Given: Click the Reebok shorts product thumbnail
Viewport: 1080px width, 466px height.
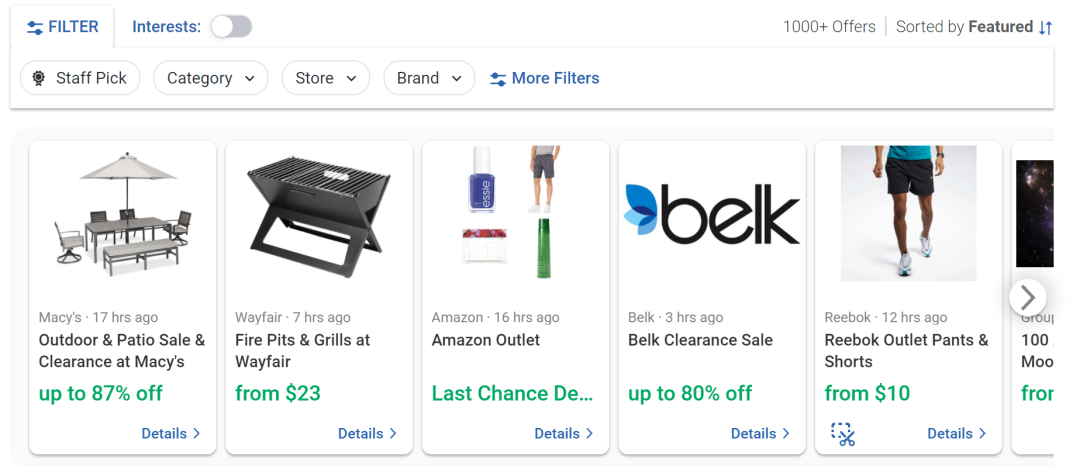Looking at the screenshot, I should pyautogui.click(x=908, y=213).
